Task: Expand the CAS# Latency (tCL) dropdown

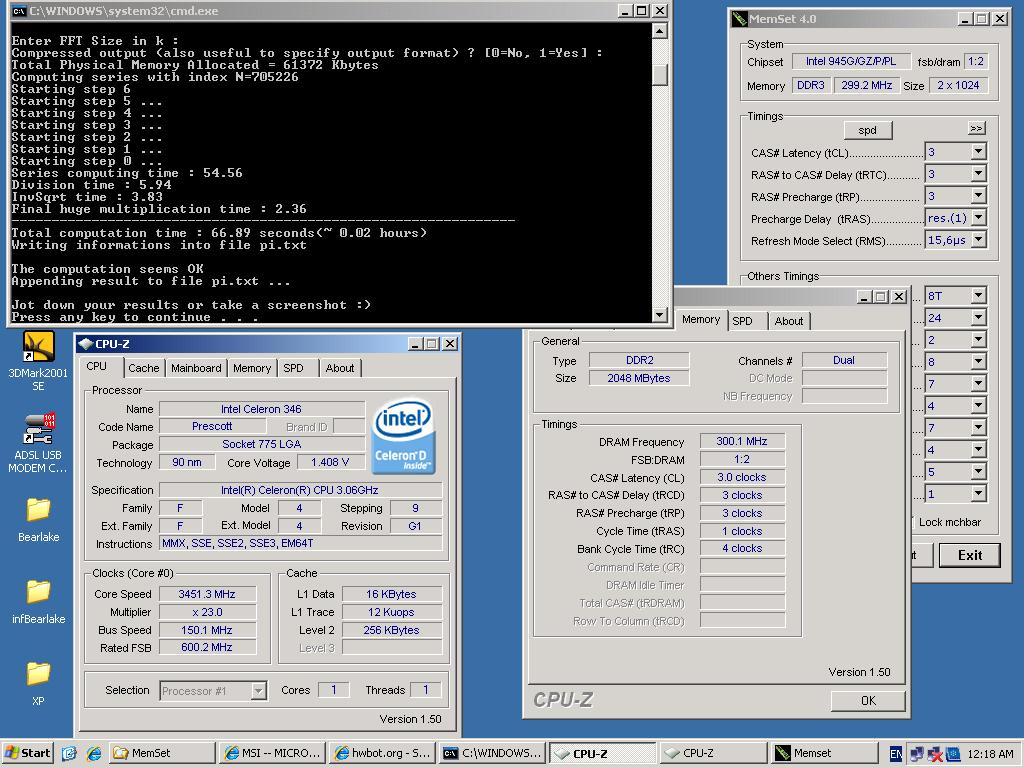Action: tap(978, 152)
